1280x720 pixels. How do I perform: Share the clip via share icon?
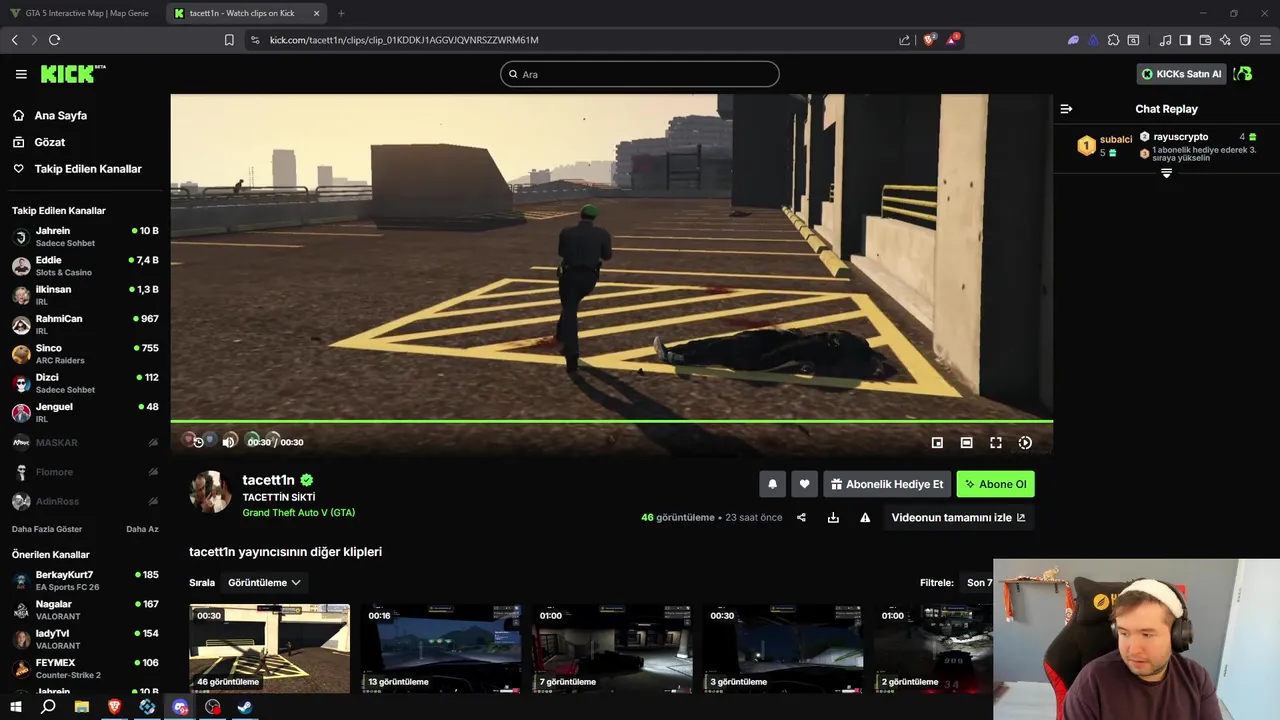(x=801, y=517)
